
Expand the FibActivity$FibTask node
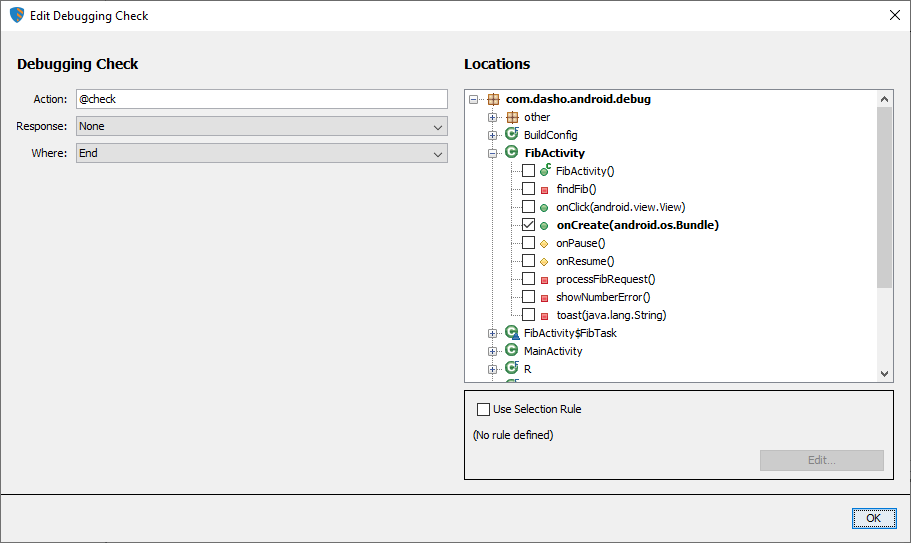click(492, 333)
